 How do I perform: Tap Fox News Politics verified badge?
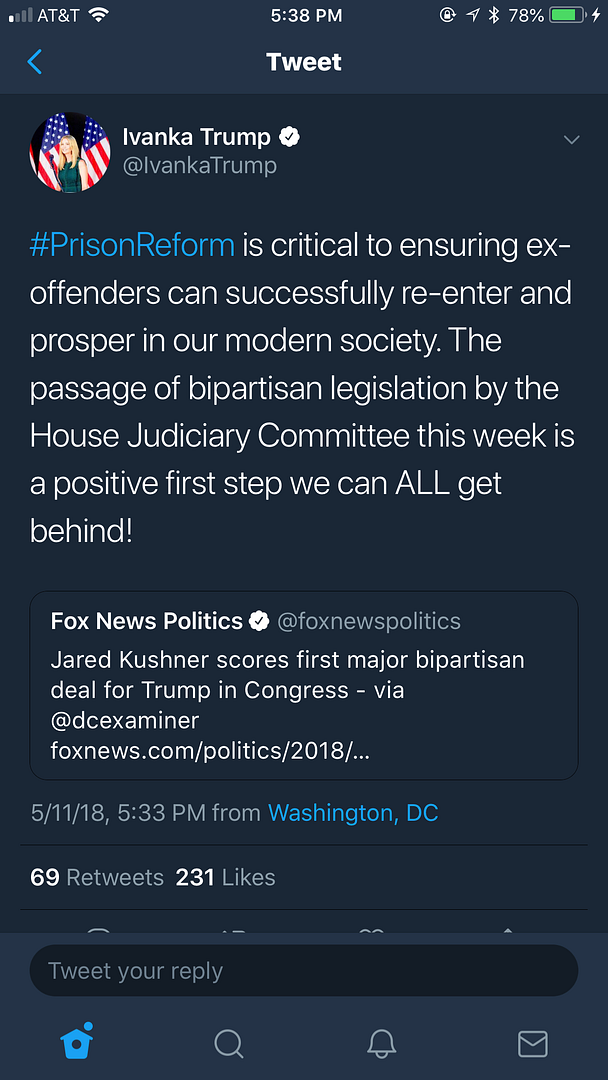259,621
